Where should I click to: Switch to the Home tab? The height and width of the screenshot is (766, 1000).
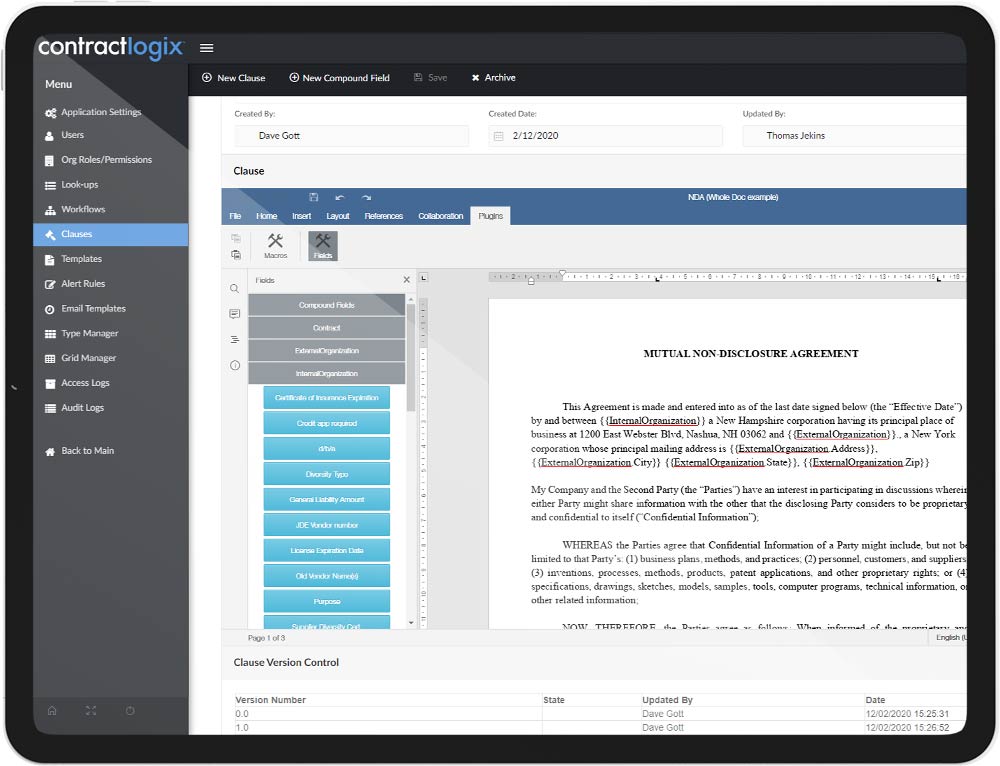click(267, 216)
